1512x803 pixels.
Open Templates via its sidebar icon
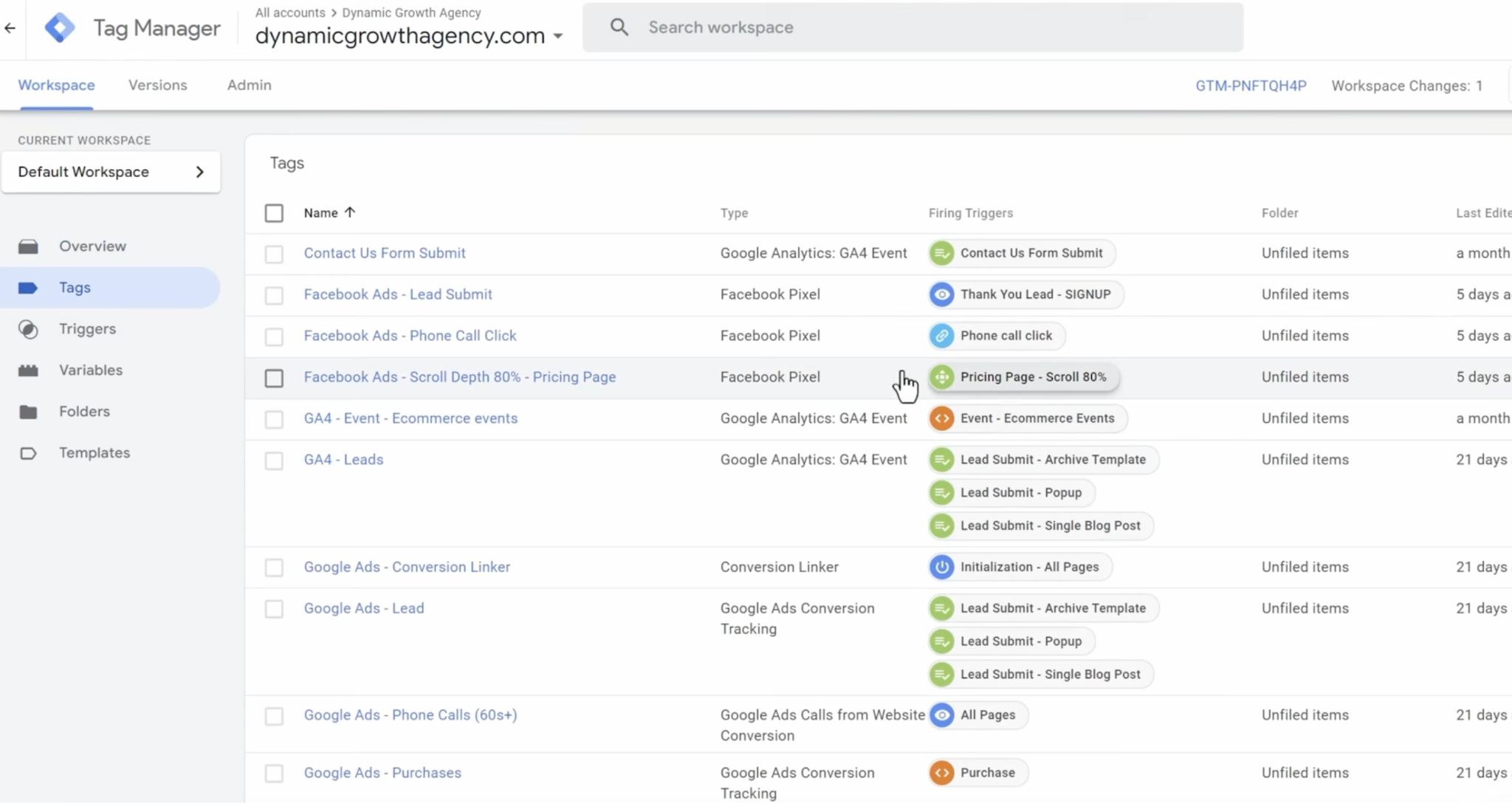tap(28, 453)
